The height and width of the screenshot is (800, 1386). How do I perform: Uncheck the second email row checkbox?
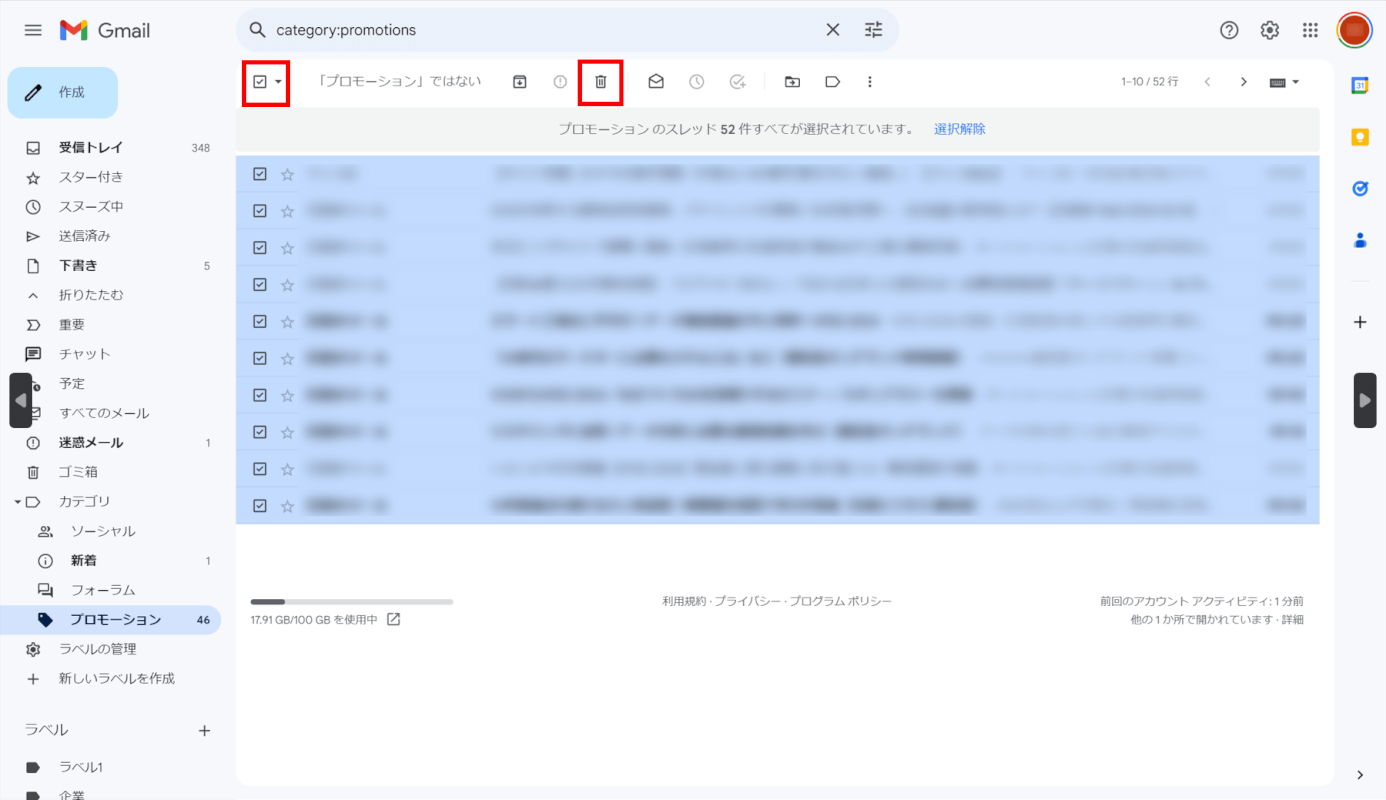pos(260,211)
